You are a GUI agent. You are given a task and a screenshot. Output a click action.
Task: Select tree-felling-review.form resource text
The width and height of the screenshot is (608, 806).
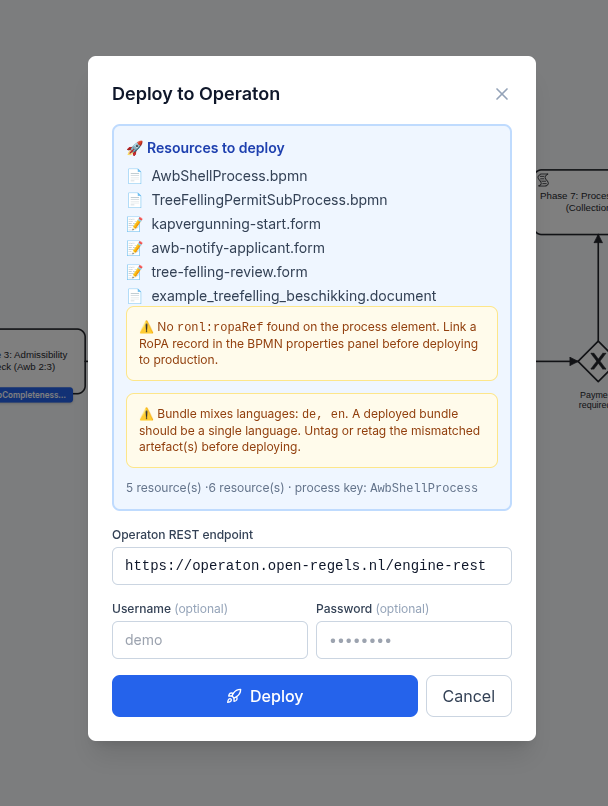pos(229,272)
